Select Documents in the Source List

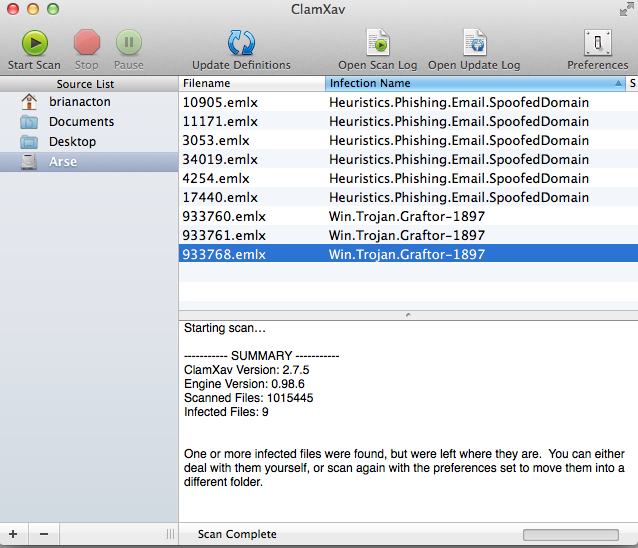coord(81,122)
